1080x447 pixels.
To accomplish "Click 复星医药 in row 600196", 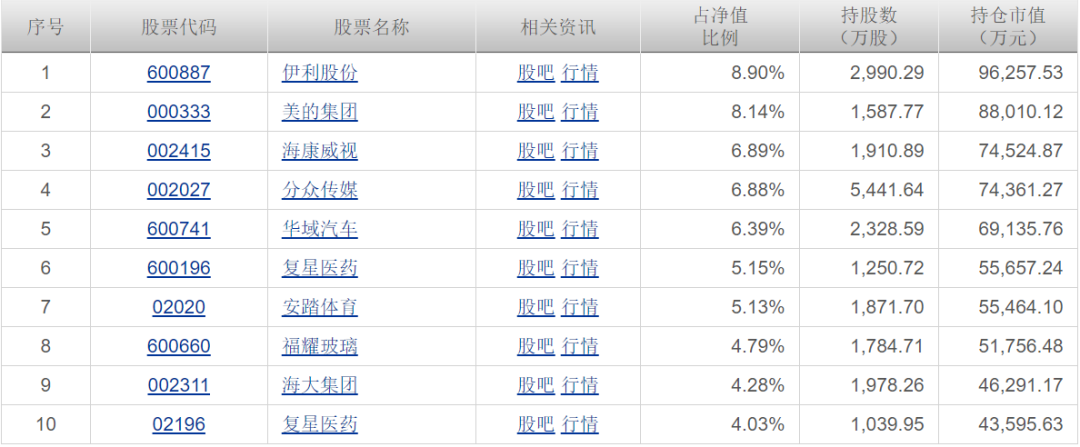I will [x=320, y=267].
